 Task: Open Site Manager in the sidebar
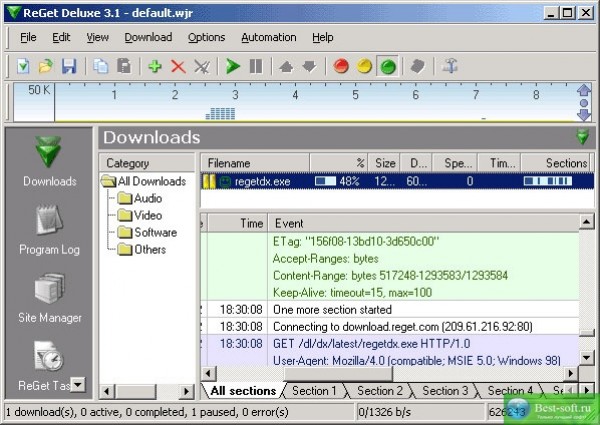(50, 298)
